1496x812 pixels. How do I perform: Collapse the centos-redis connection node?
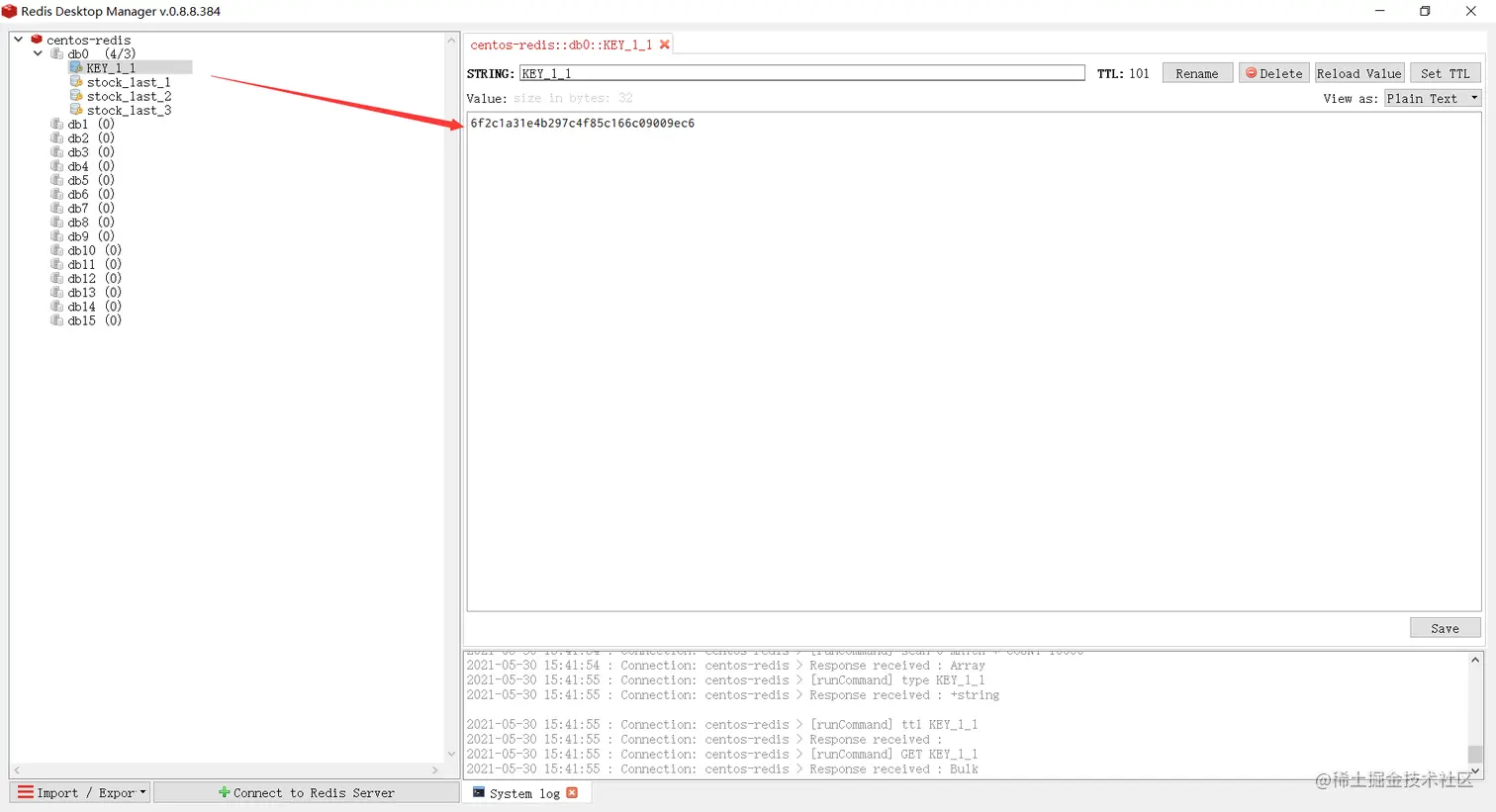18,40
